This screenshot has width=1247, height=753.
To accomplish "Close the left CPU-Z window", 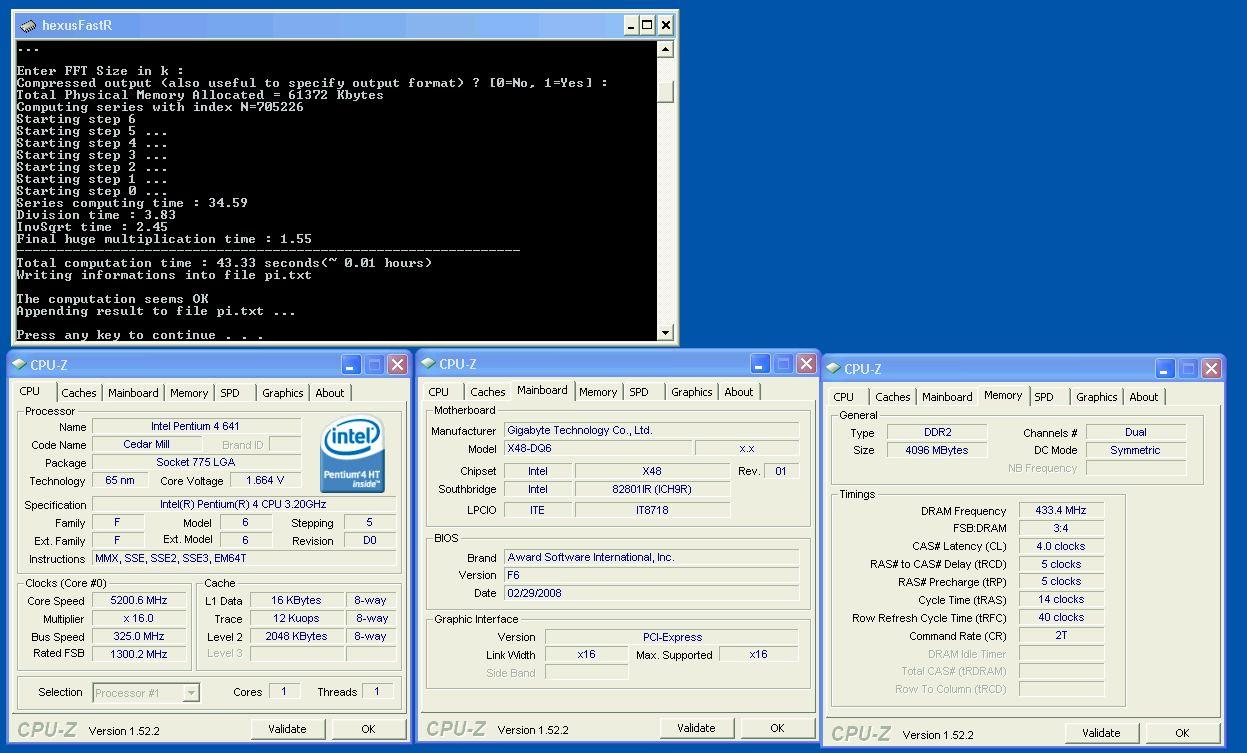I will (397, 365).
